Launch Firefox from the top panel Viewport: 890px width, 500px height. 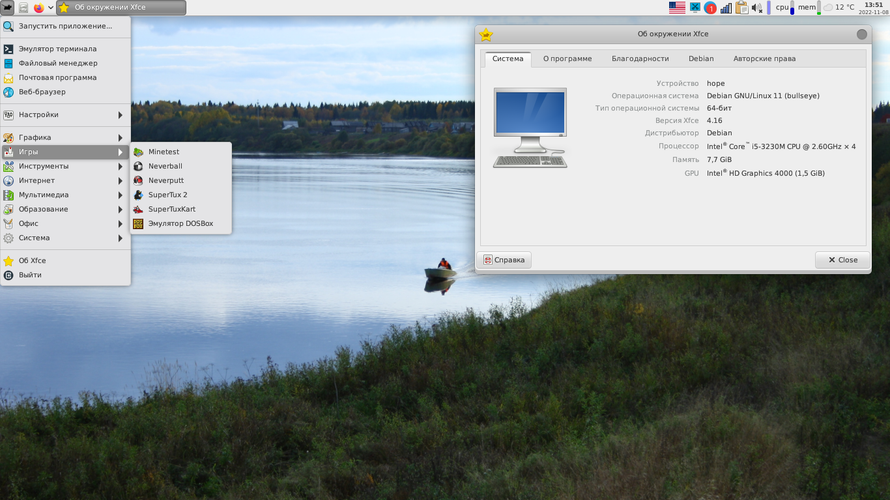(x=39, y=7)
